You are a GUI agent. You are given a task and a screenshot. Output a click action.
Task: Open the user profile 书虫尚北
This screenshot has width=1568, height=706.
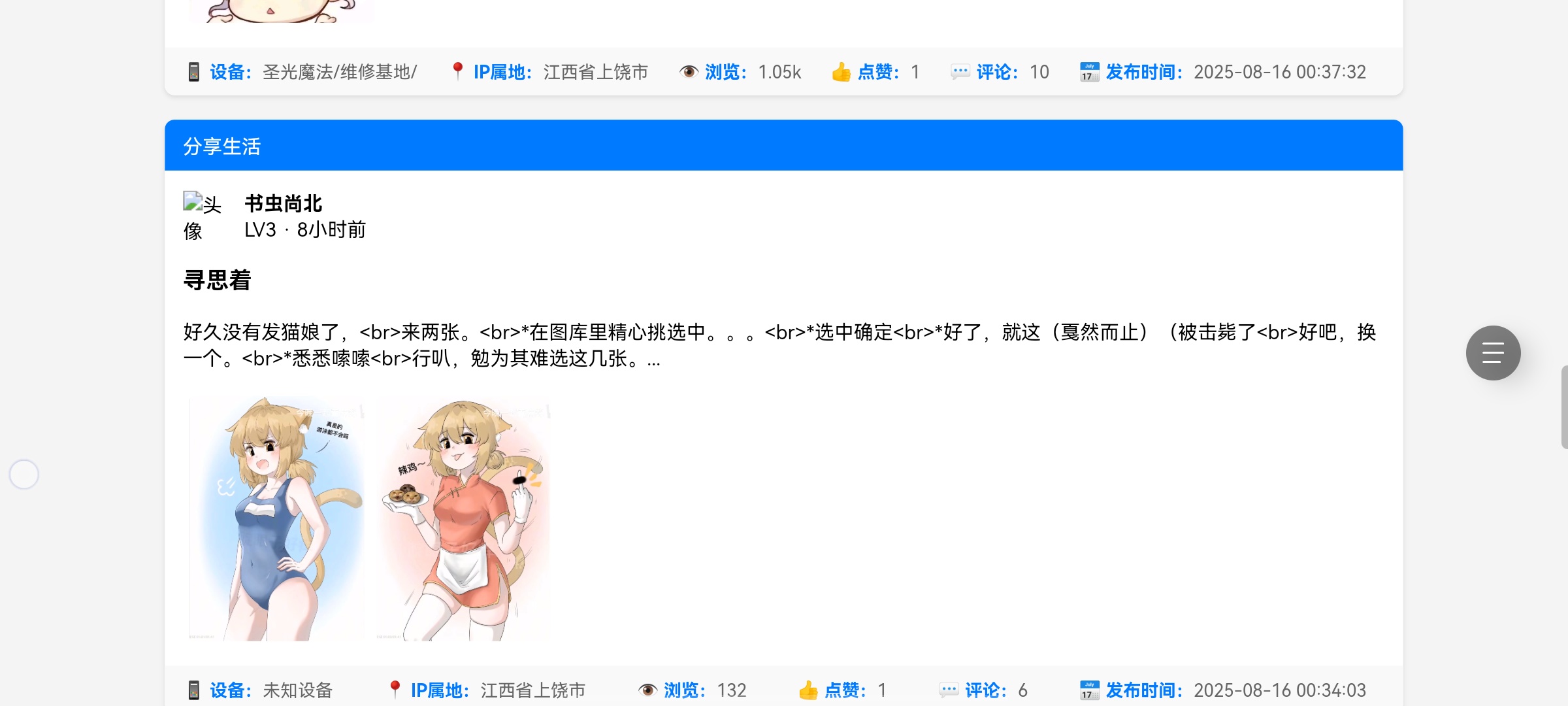pyautogui.click(x=284, y=203)
